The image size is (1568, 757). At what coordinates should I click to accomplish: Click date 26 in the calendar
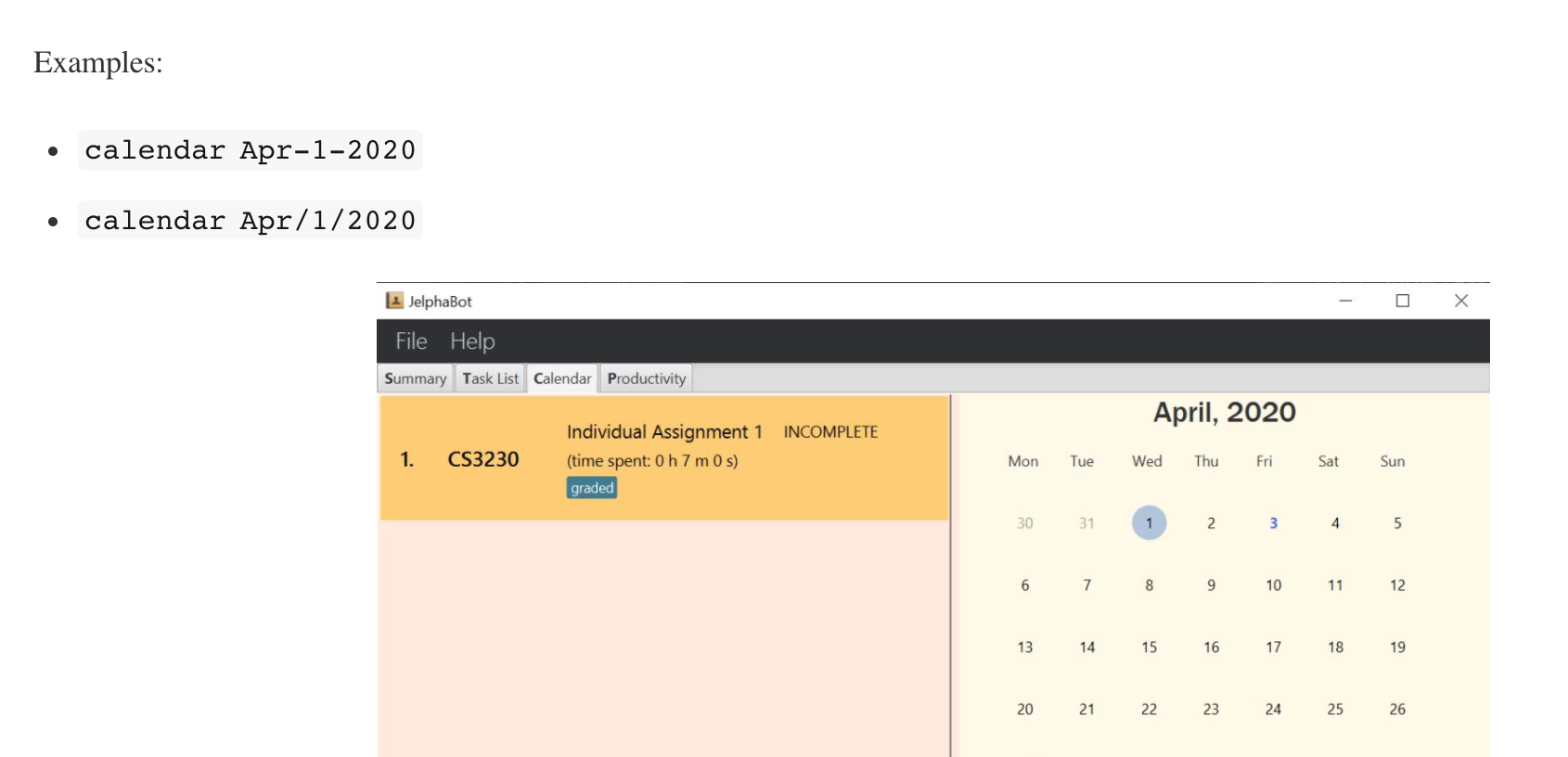[x=1397, y=710]
